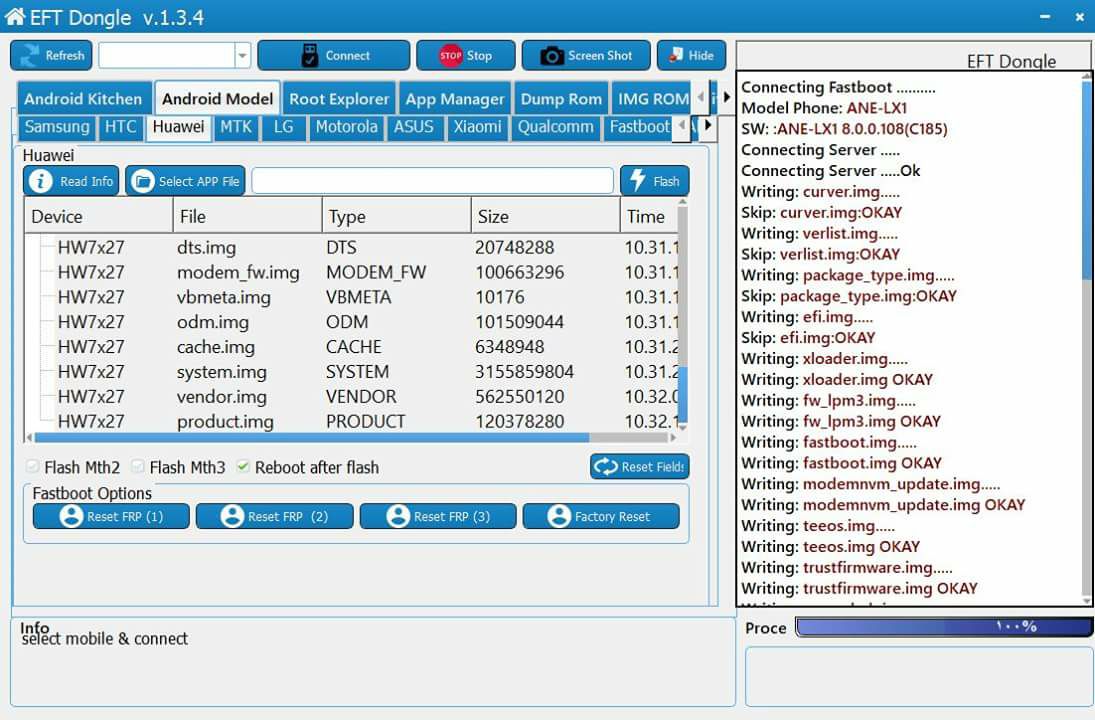Click Select APP File button
Screen dimensions: 1095x720
(x=186, y=181)
